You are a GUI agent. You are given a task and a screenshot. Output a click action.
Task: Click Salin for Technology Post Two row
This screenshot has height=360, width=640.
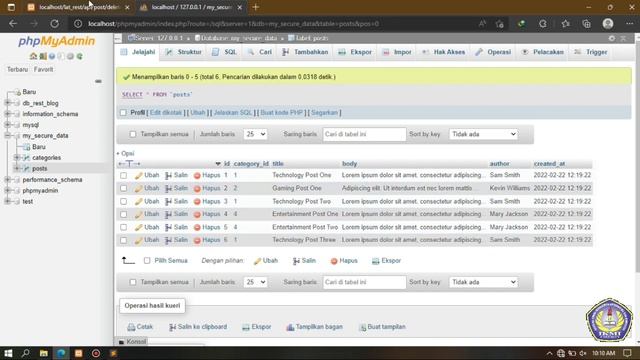tap(176, 201)
